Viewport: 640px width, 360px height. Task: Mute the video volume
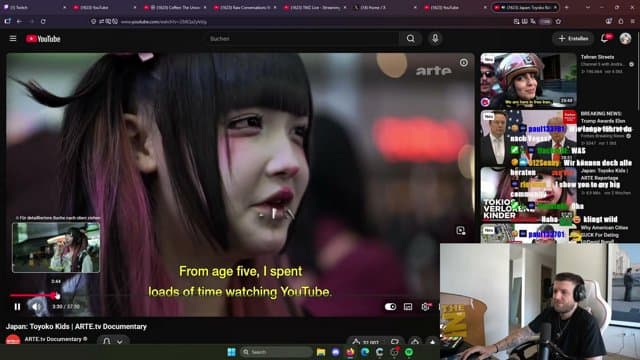coord(36,307)
